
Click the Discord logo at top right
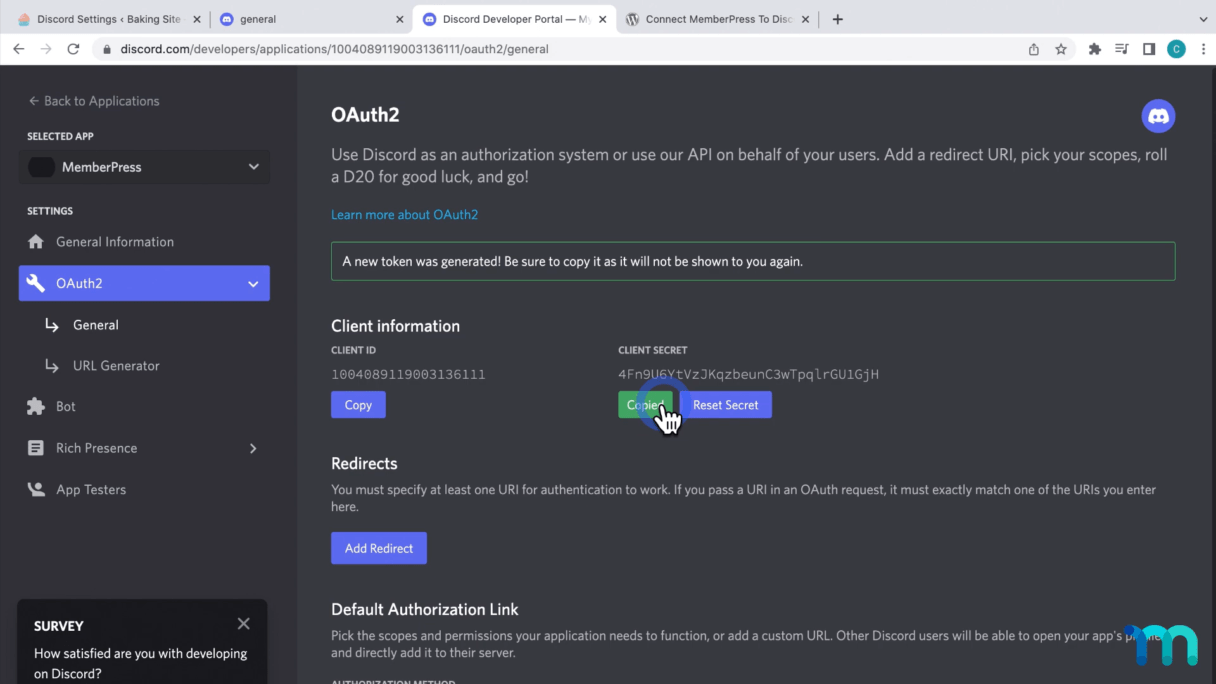1158,115
